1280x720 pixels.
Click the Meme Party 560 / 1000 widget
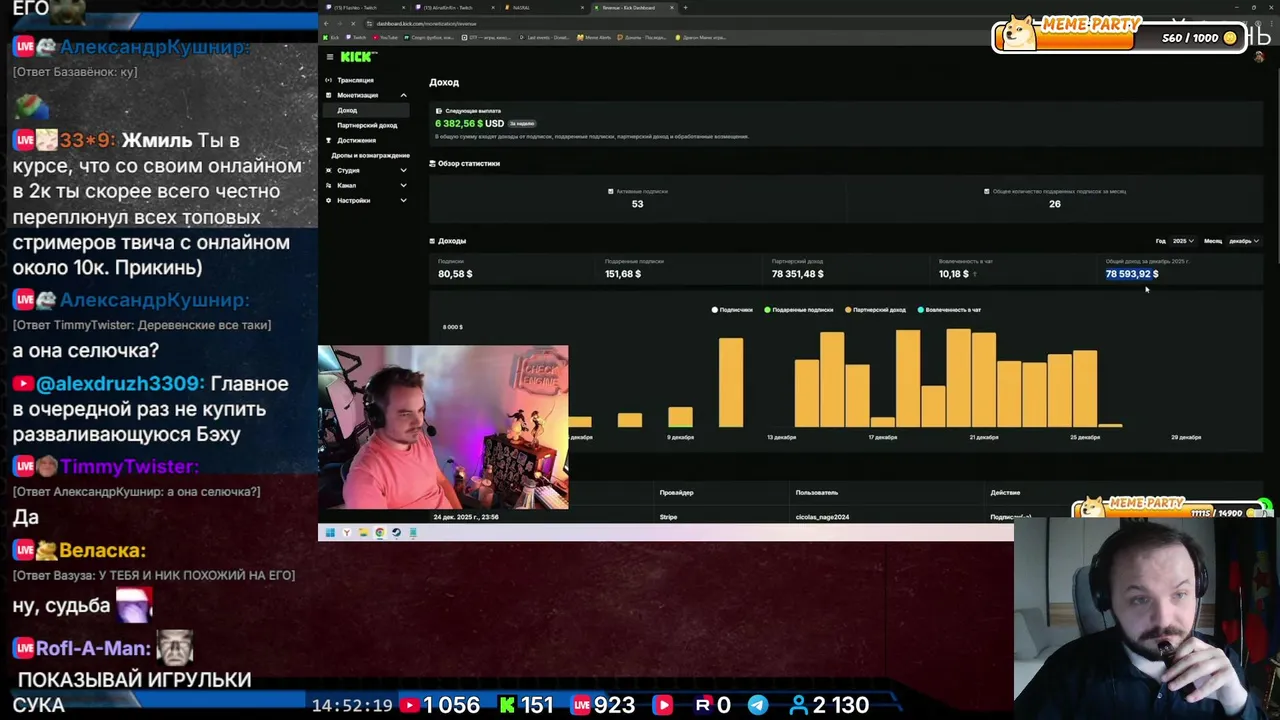[1120, 34]
